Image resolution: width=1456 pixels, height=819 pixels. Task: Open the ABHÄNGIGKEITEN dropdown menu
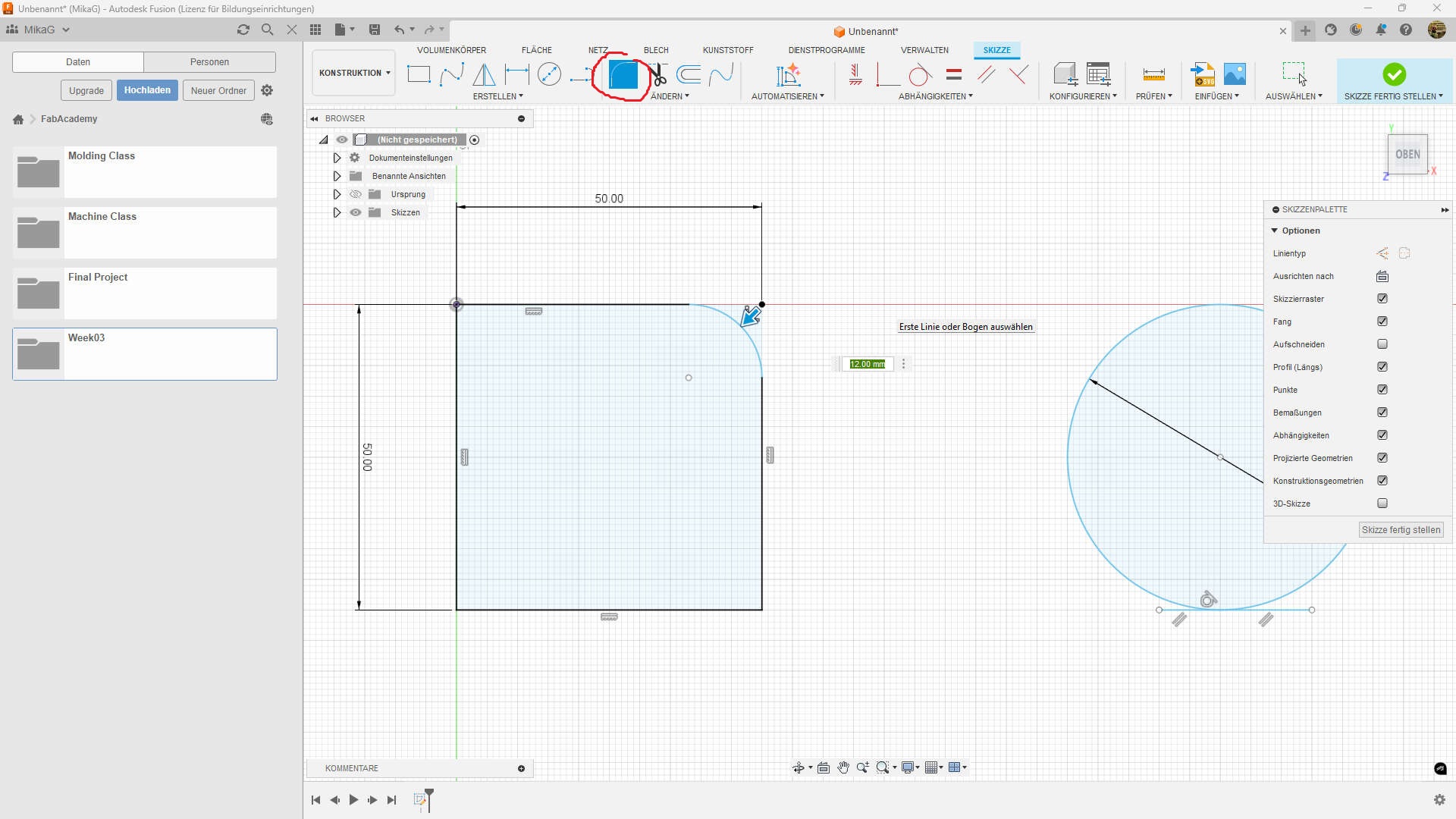[x=935, y=96]
